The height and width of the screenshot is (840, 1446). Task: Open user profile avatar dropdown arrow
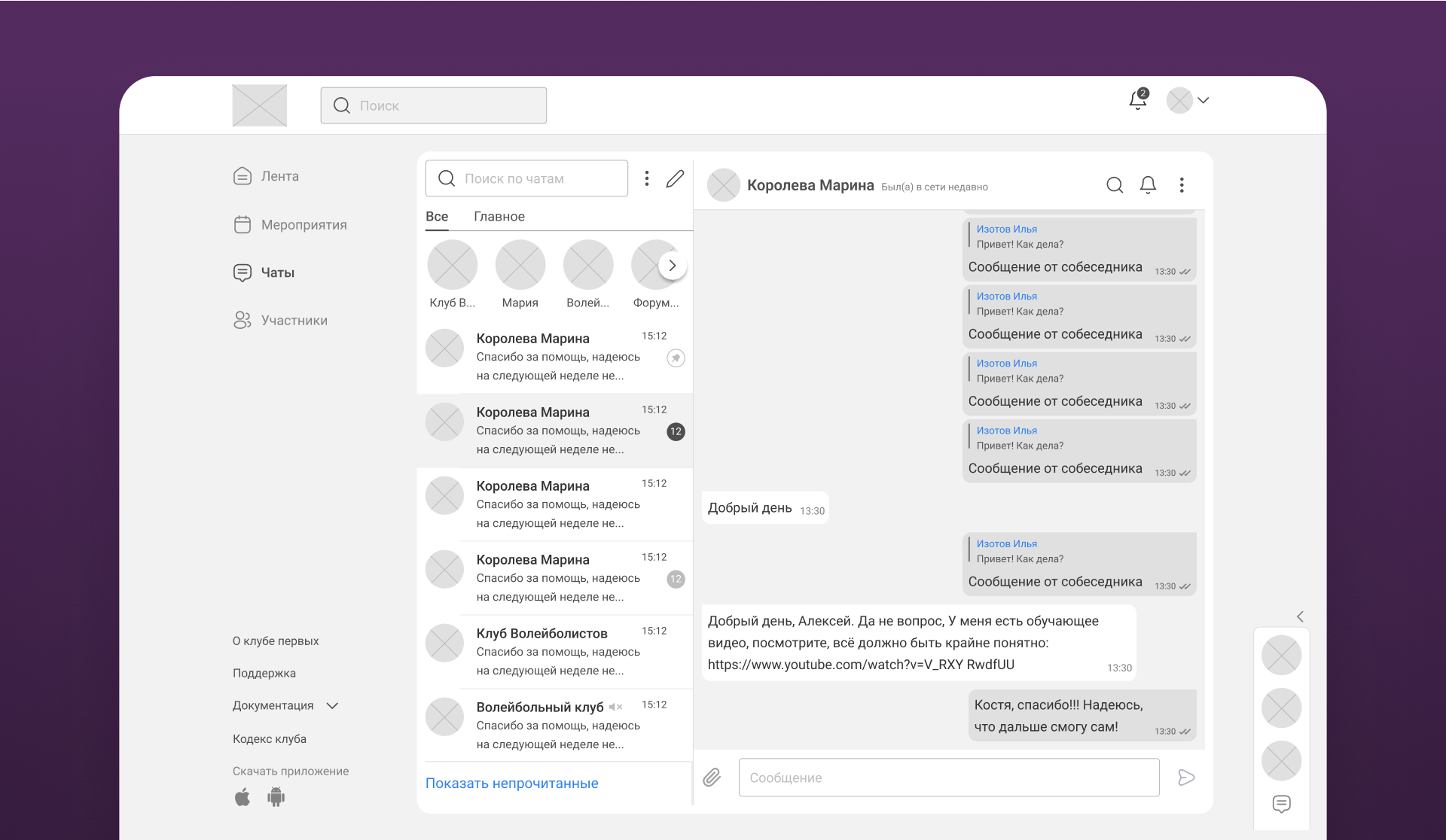point(1203,100)
